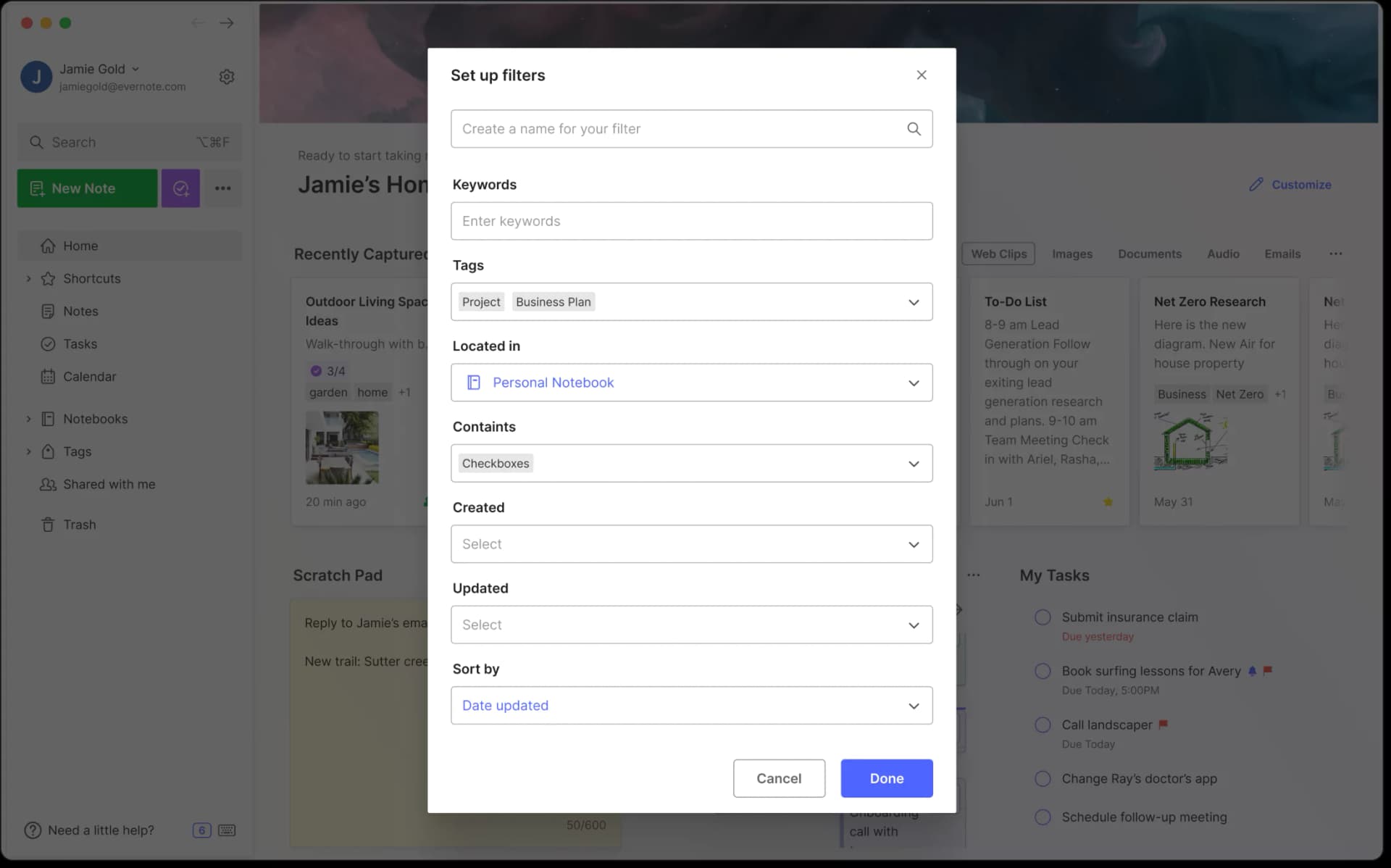Expand the Notebooks section in the sidebar
1391x868 pixels.
coord(29,419)
